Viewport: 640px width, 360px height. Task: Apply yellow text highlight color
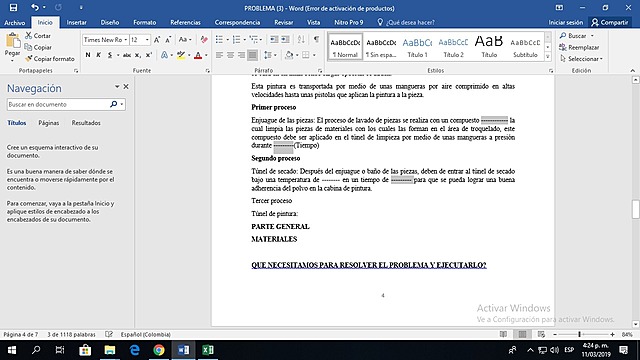click(x=181, y=55)
